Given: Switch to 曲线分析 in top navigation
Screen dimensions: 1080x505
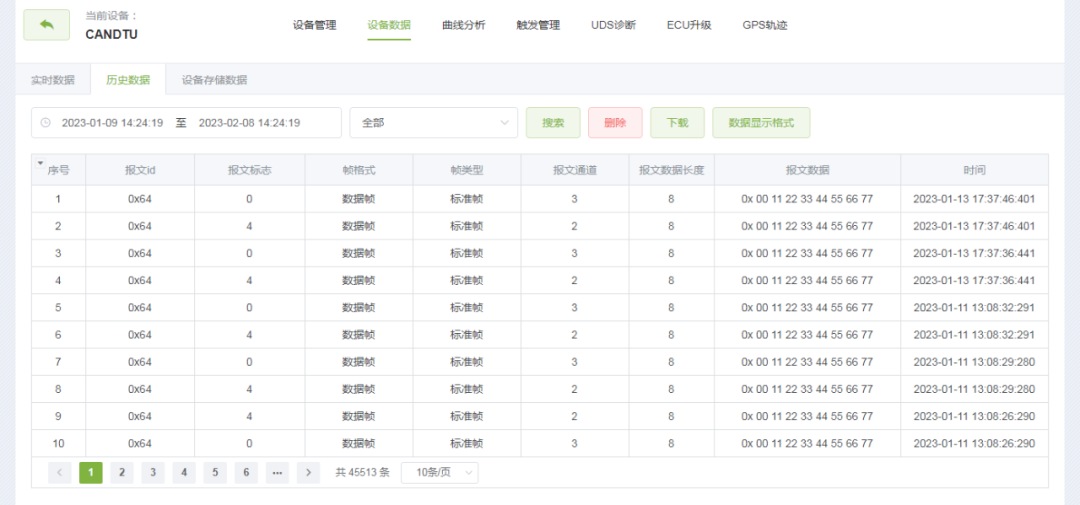Looking at the screenshot, I should [463, 25].
